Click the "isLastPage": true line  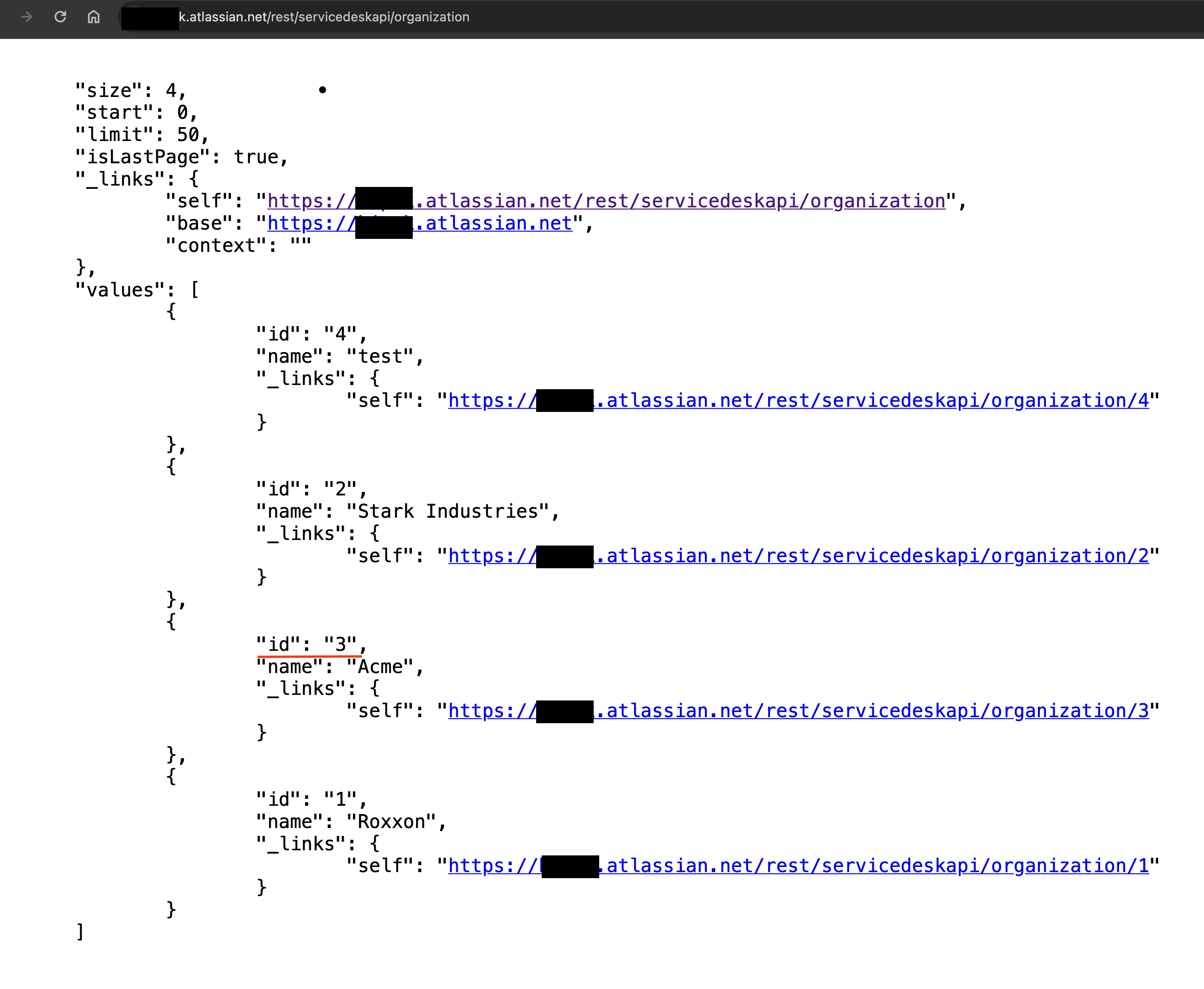(x=181, y=157)
